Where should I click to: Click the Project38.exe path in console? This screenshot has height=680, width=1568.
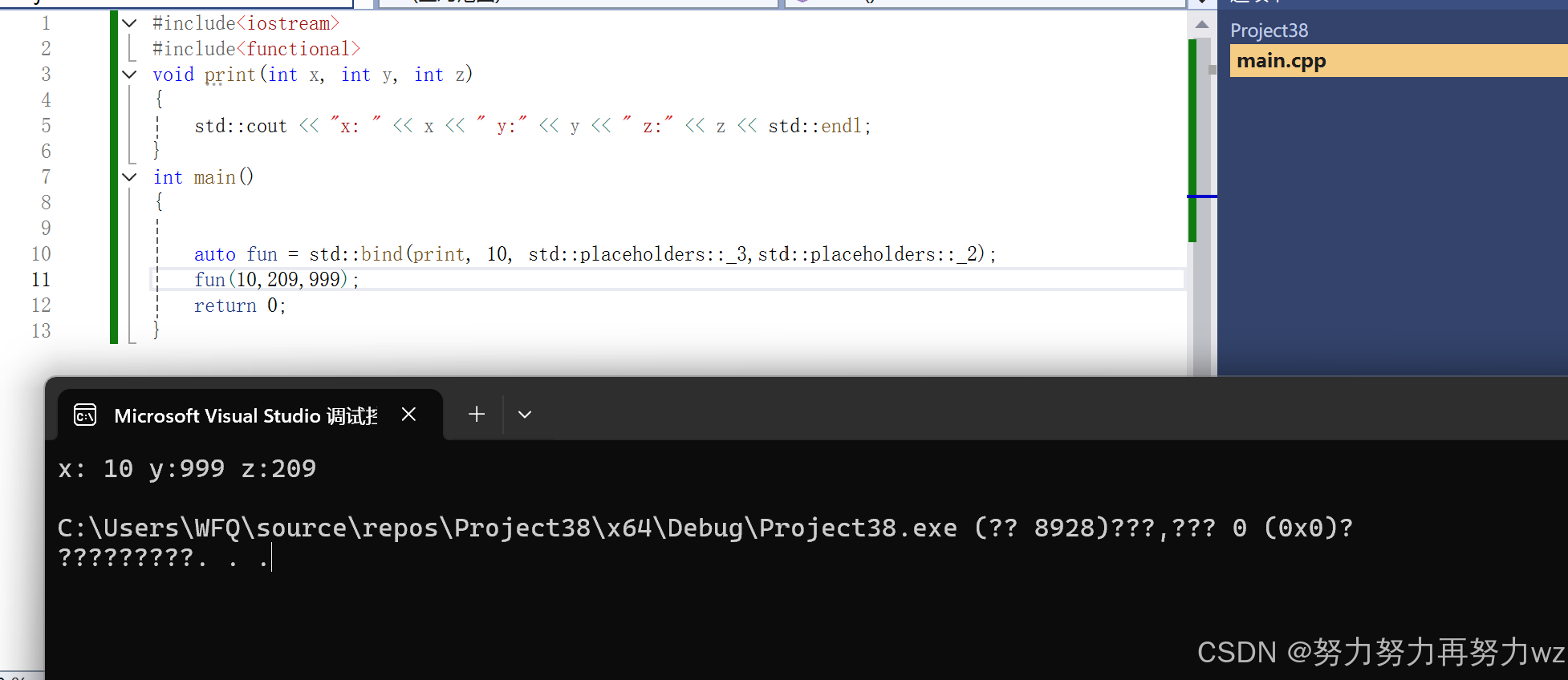pos(507,528)
